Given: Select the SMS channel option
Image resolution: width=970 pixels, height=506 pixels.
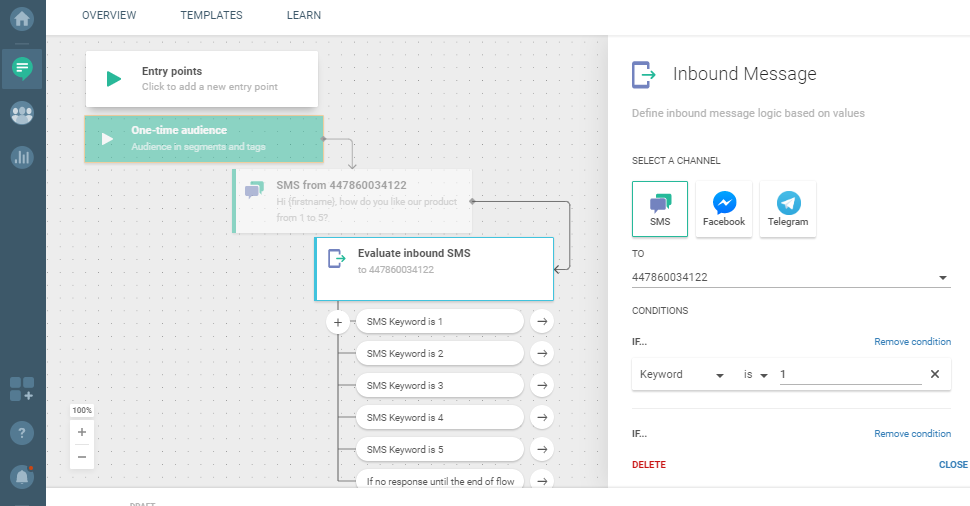Looking at the screenshot, I should tap(660, 209).
